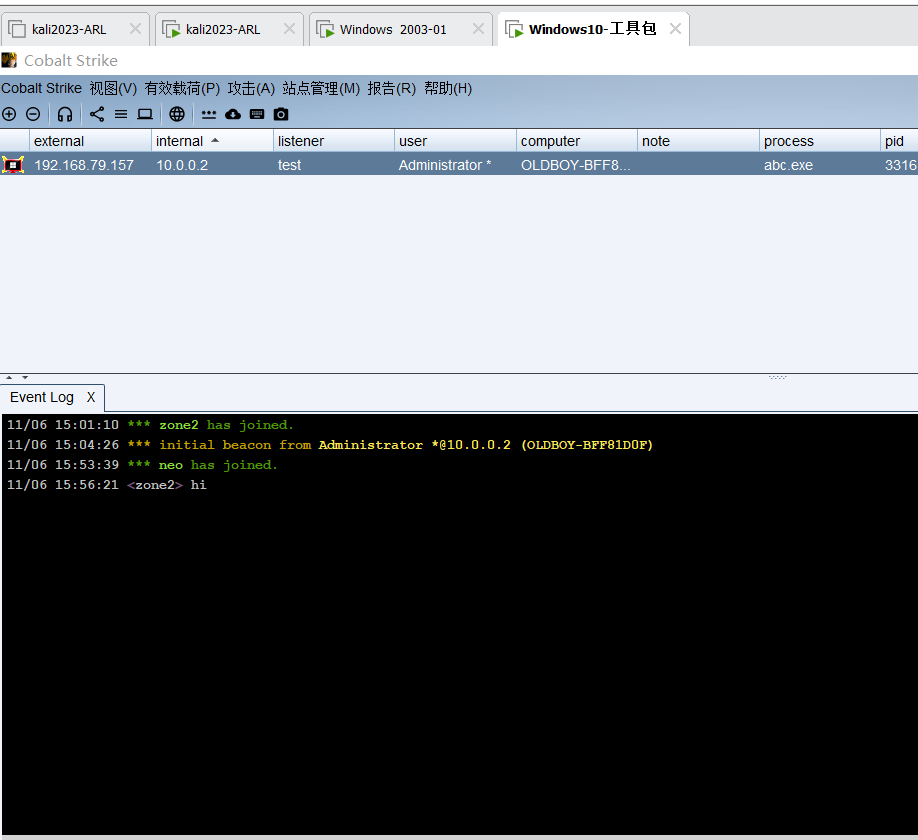
Task: Show session table view list icon
Action: point(121,114)
